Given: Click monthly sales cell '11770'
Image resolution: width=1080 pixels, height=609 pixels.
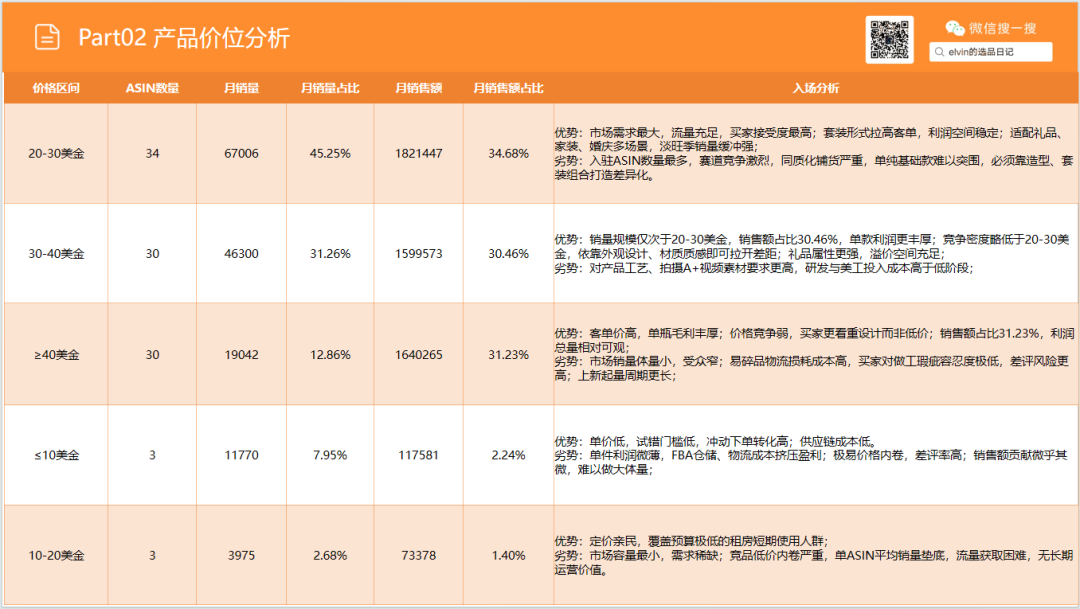Looking at the screenshot, I should (x=241, y=455).
